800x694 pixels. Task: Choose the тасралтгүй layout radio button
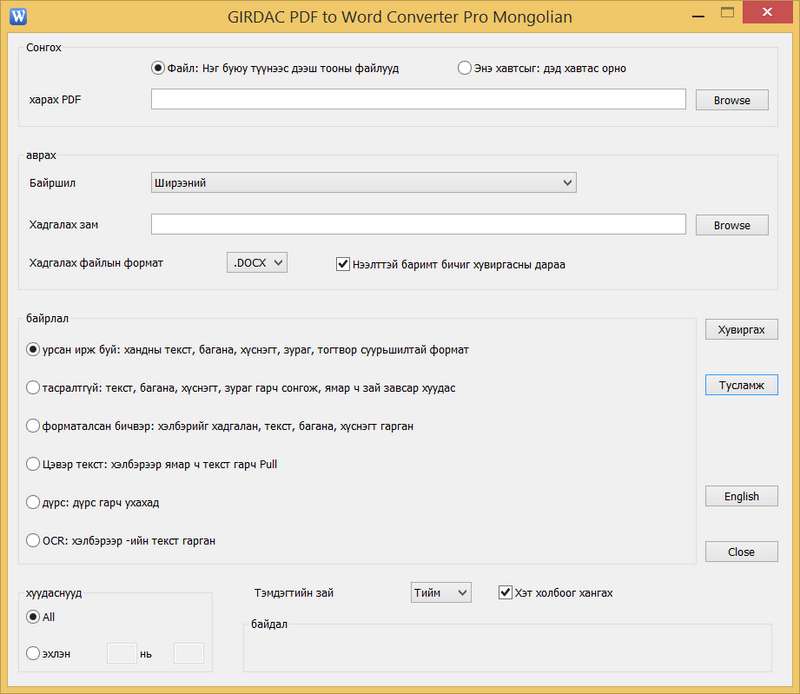[34, 387]
